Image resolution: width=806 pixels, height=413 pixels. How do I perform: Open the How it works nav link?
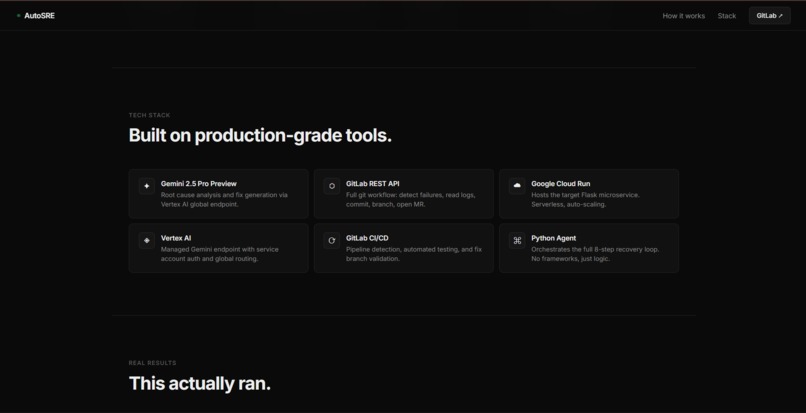click(684, 16)
